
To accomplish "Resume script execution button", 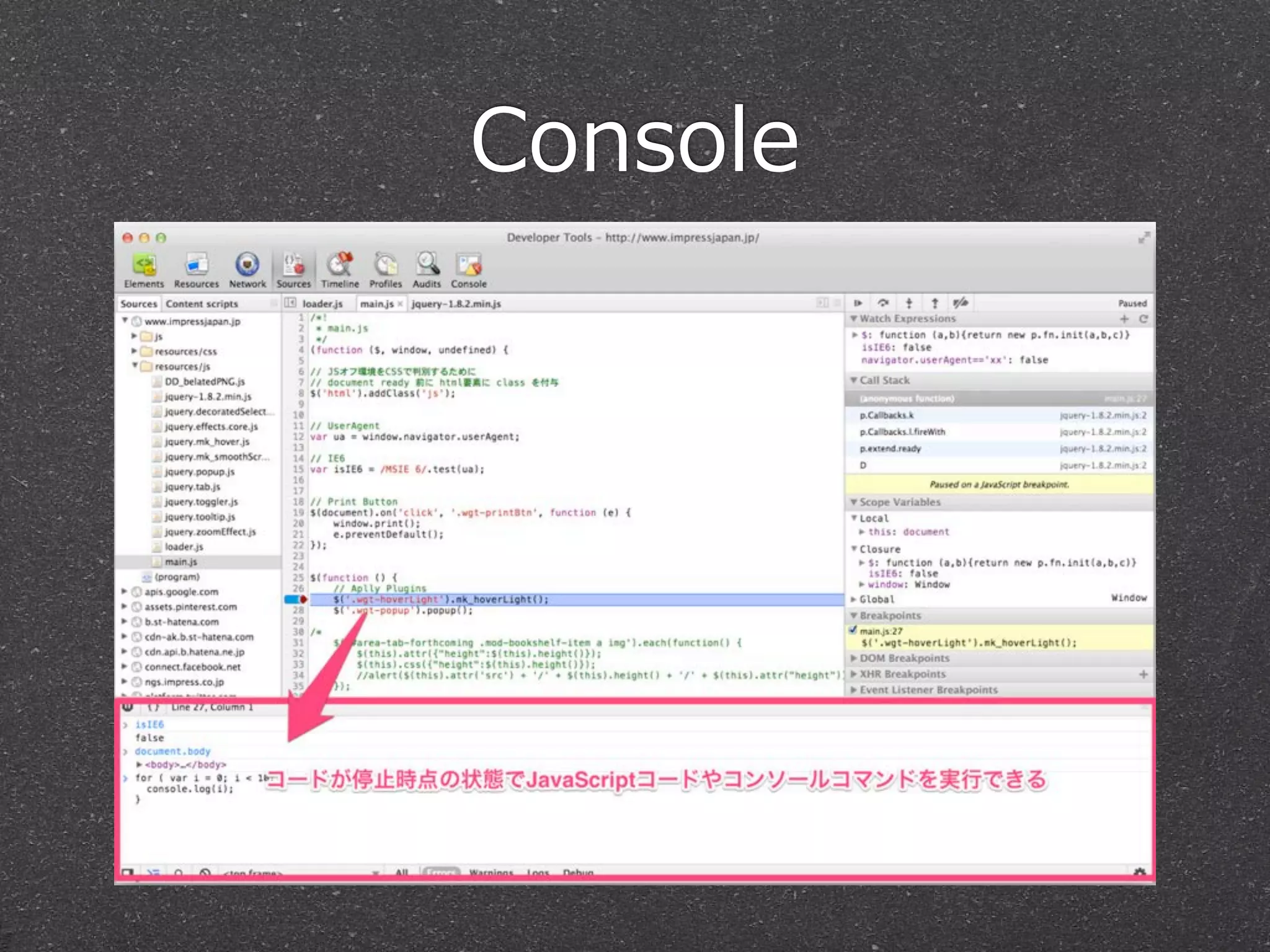I will [858, 303].
